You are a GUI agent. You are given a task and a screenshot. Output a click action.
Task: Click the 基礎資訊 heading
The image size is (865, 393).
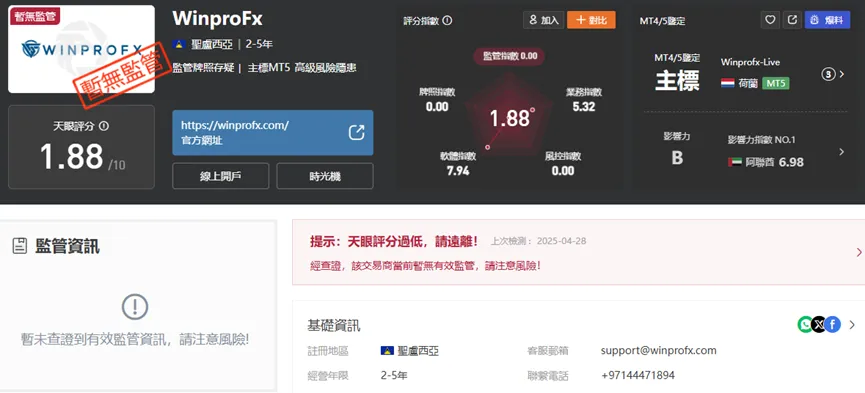[x=333, y=325]
